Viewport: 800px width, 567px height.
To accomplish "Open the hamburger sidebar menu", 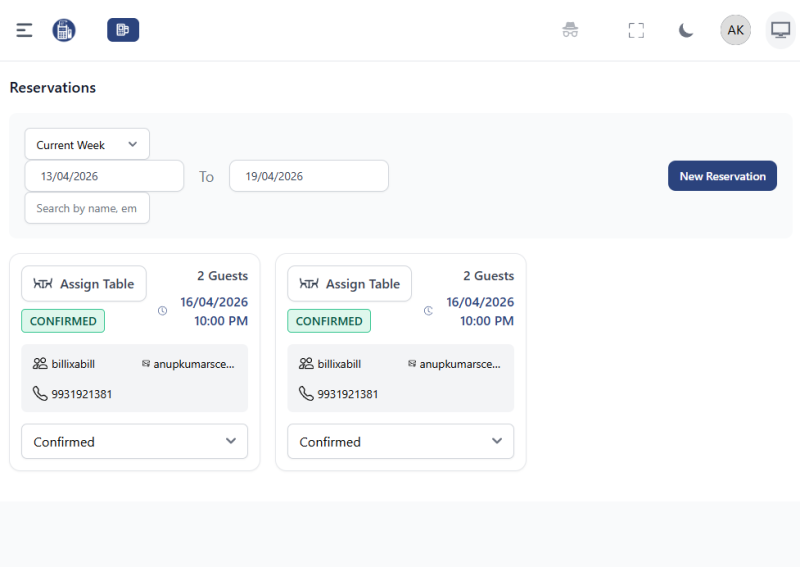I will (24, 30).
